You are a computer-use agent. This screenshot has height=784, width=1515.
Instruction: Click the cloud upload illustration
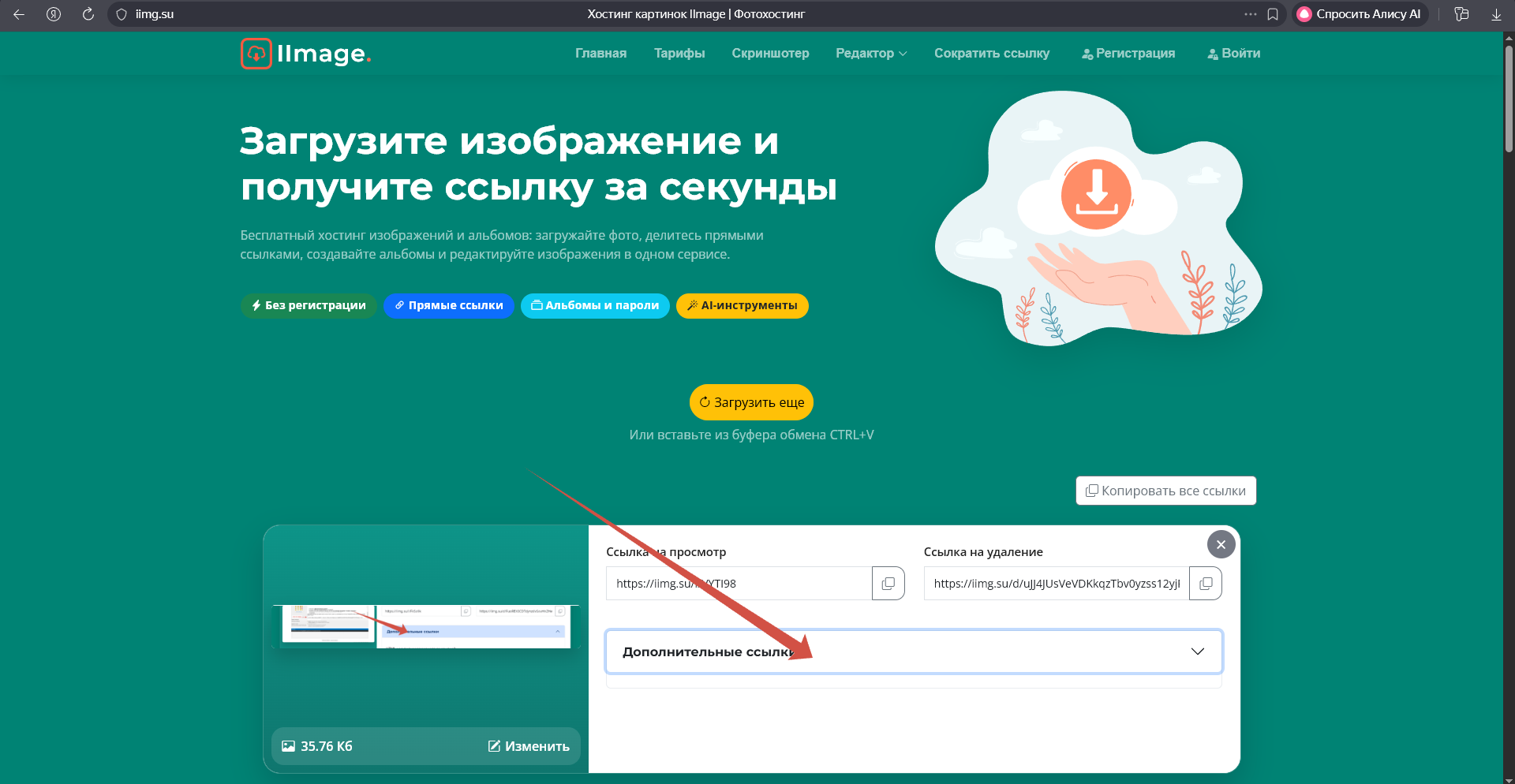coord(1098,218)
